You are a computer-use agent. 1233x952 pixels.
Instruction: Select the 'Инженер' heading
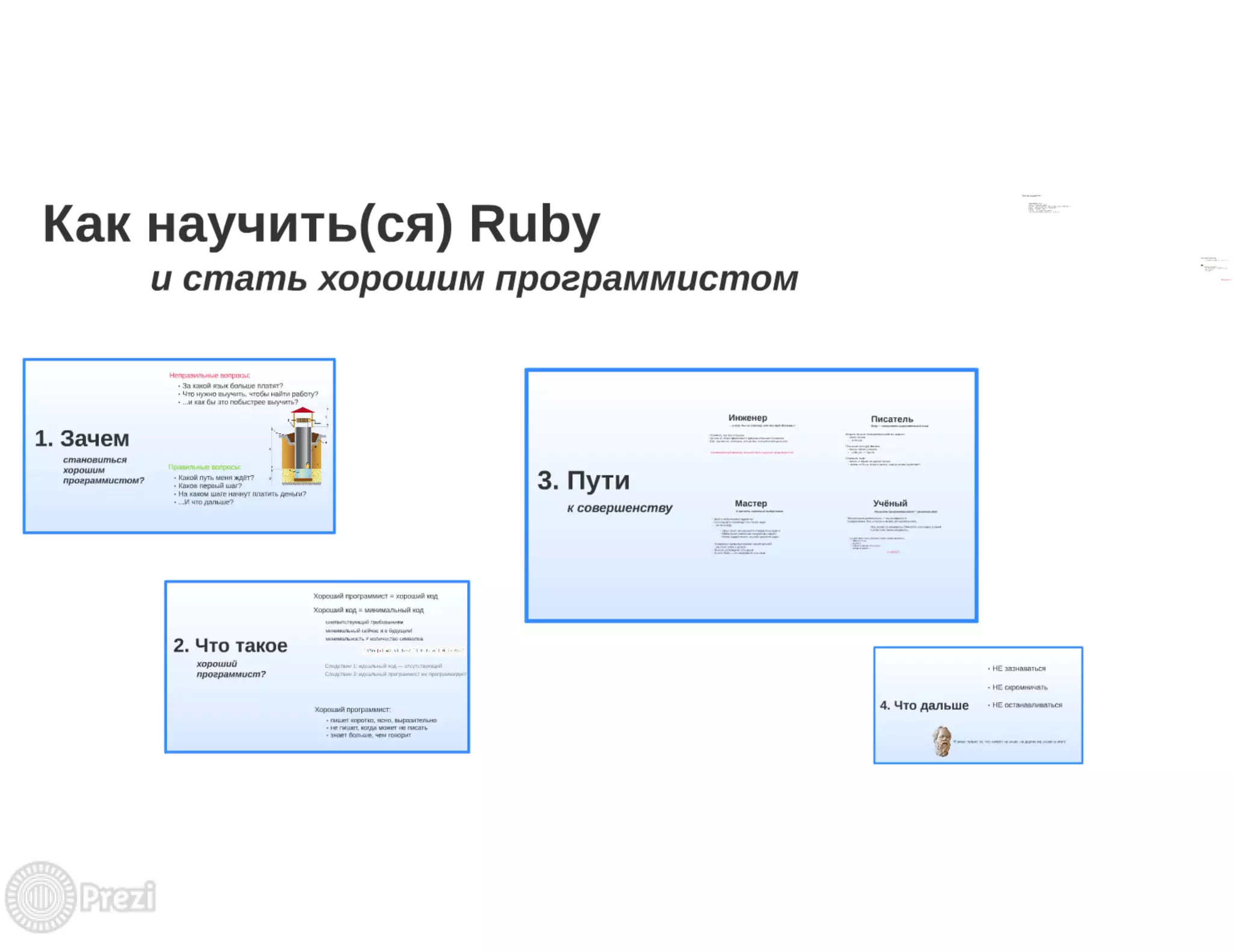(x=747, y=418)
